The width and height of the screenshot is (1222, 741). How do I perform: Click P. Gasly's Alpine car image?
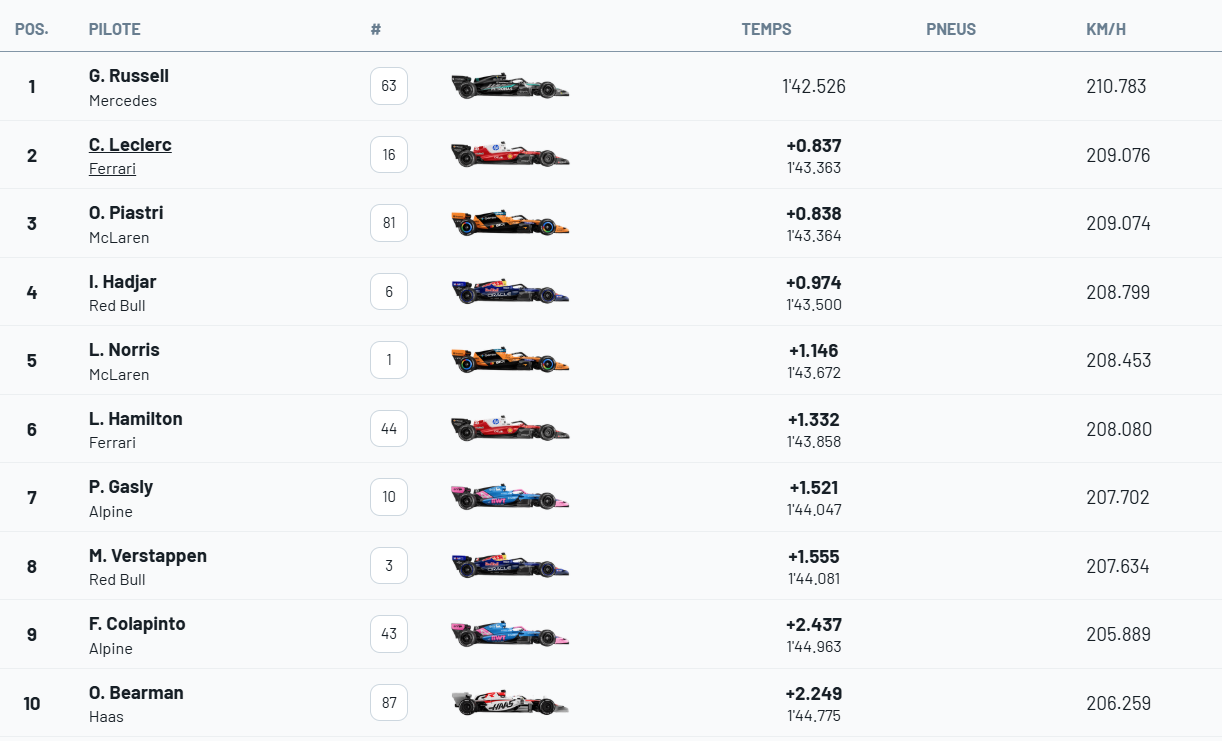510,497
